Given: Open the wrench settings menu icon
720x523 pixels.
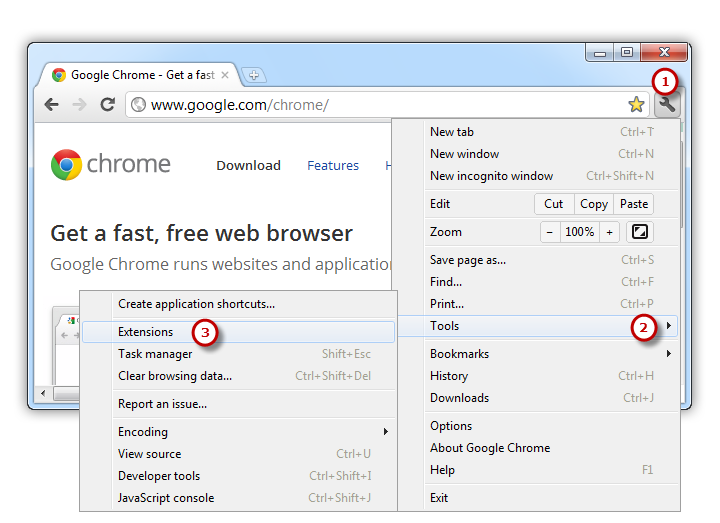Looking at the screenshot, I should pos(666,105).
